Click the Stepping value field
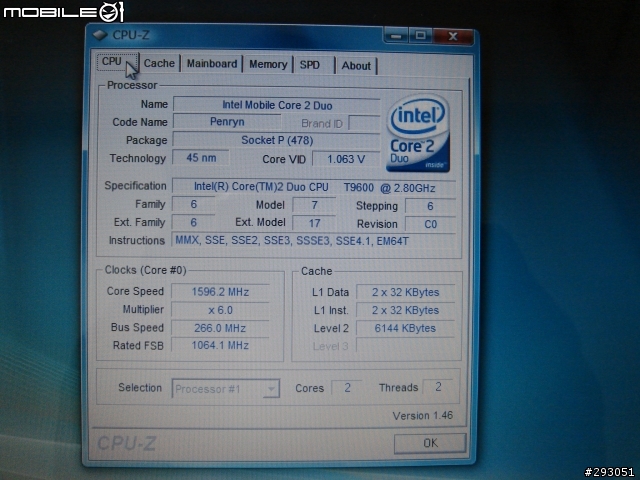The height and width of the screenshot is (480, 640). tap(430, 206)
